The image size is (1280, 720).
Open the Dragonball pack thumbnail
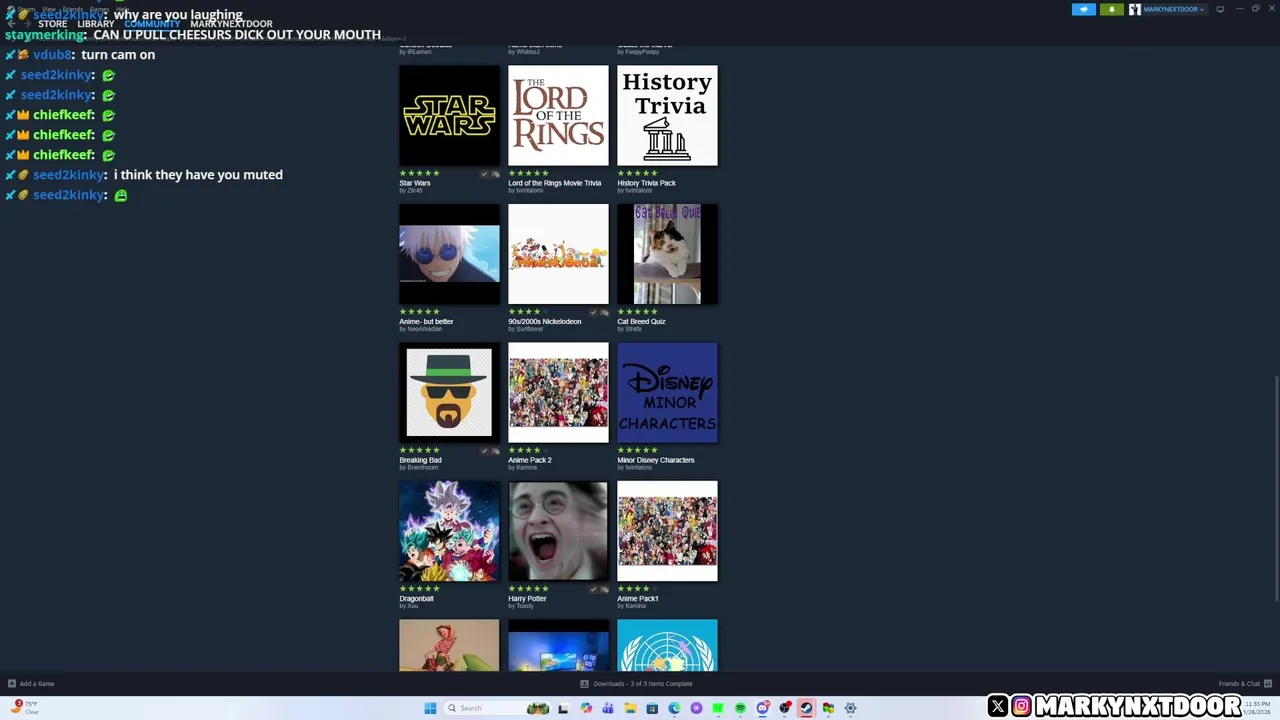tap(449, 531)
